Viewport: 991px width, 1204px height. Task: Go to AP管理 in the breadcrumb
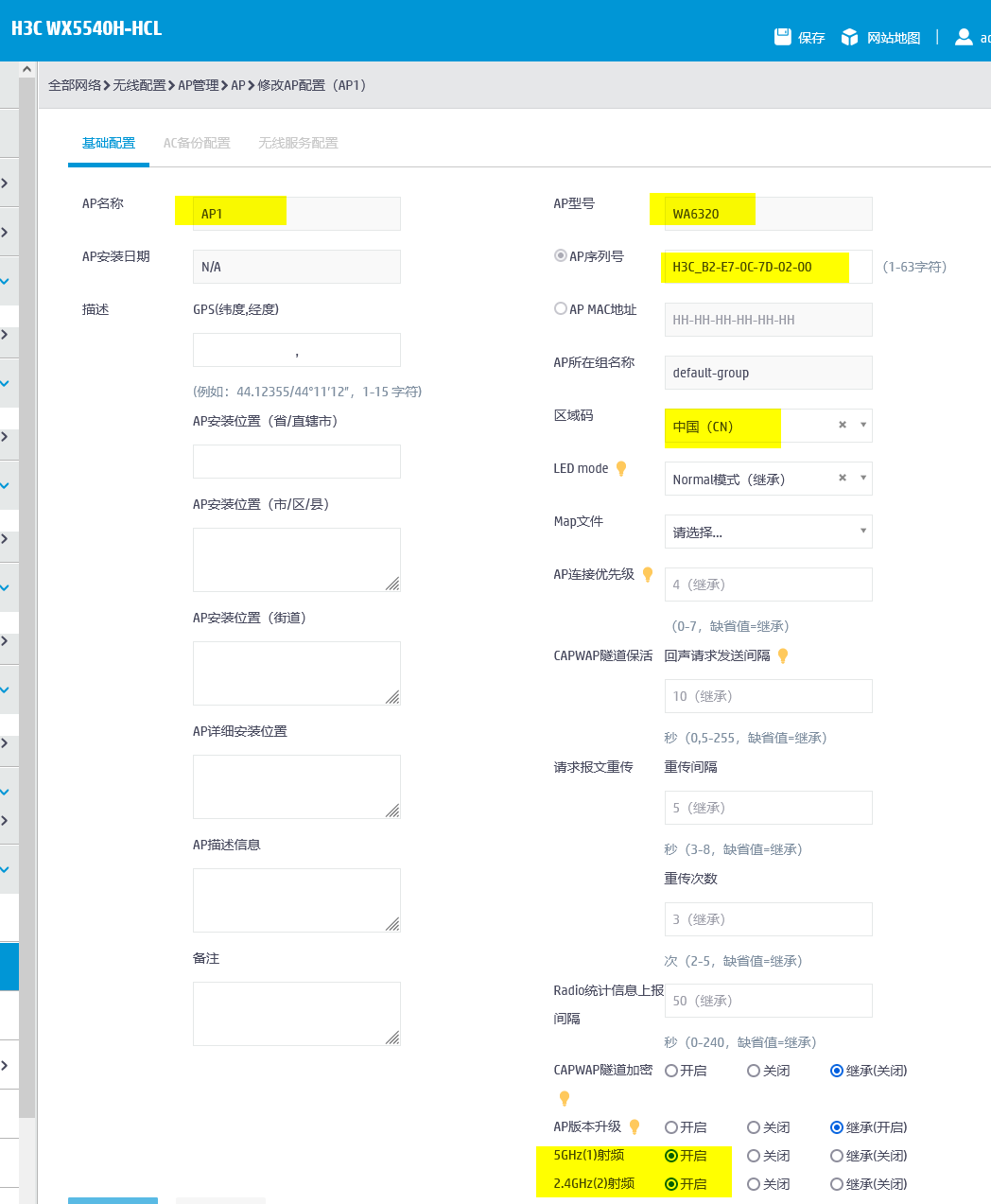pyautogui.click(x=199, y=85)
